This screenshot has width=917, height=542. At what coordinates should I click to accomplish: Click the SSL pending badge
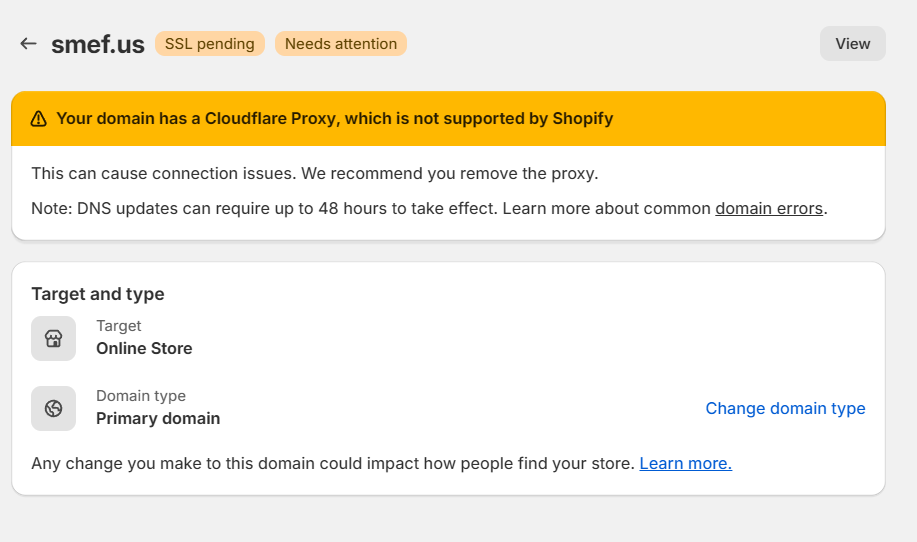pyautogui.click(x=209, y=44)
